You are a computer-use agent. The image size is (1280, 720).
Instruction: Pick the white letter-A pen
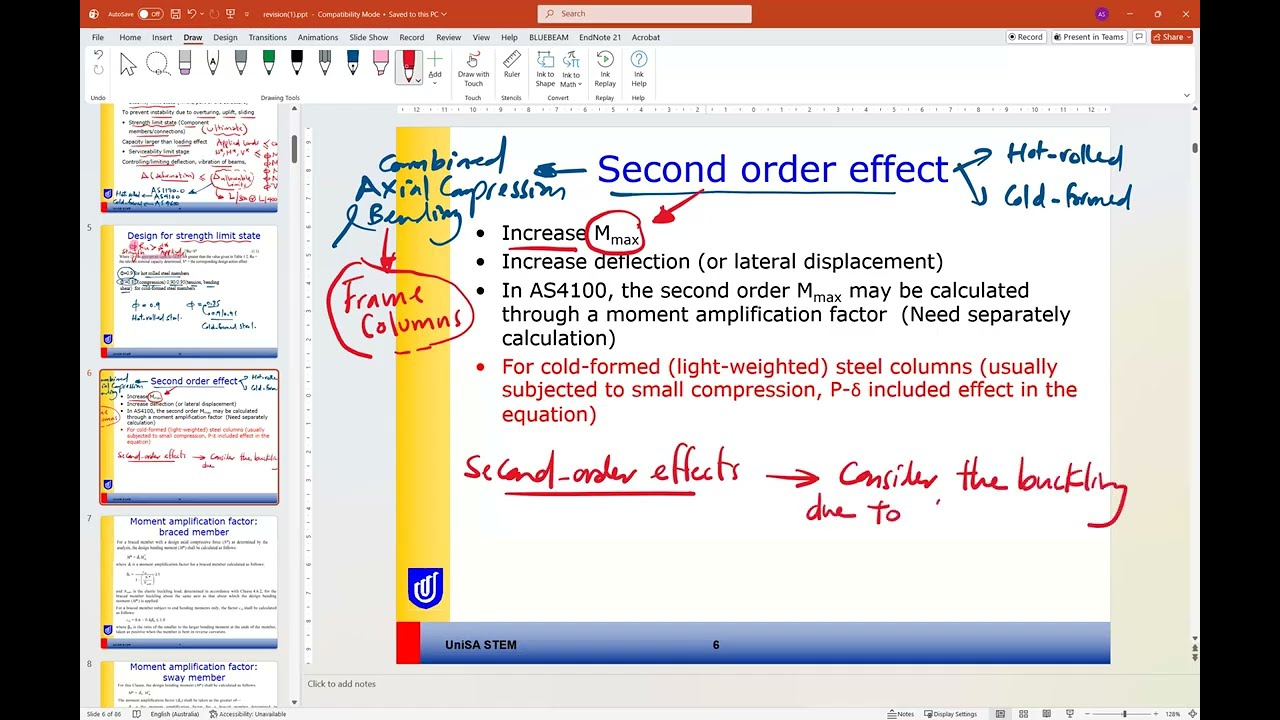click(213, 65)
